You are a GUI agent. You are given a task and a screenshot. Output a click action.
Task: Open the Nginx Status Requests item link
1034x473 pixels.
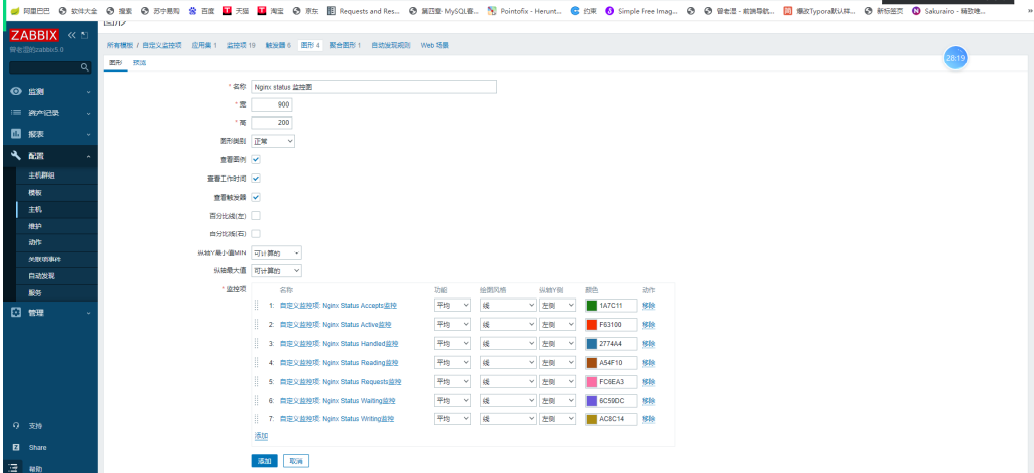(340, 381)
